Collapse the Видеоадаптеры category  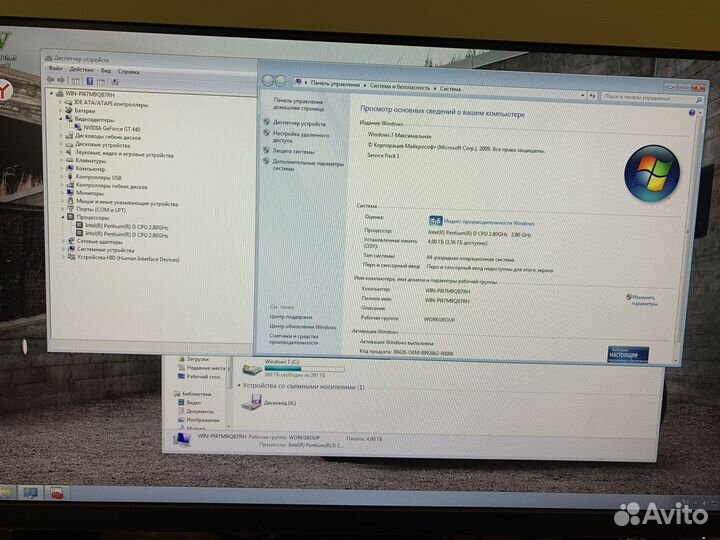[x=60, y=118]
